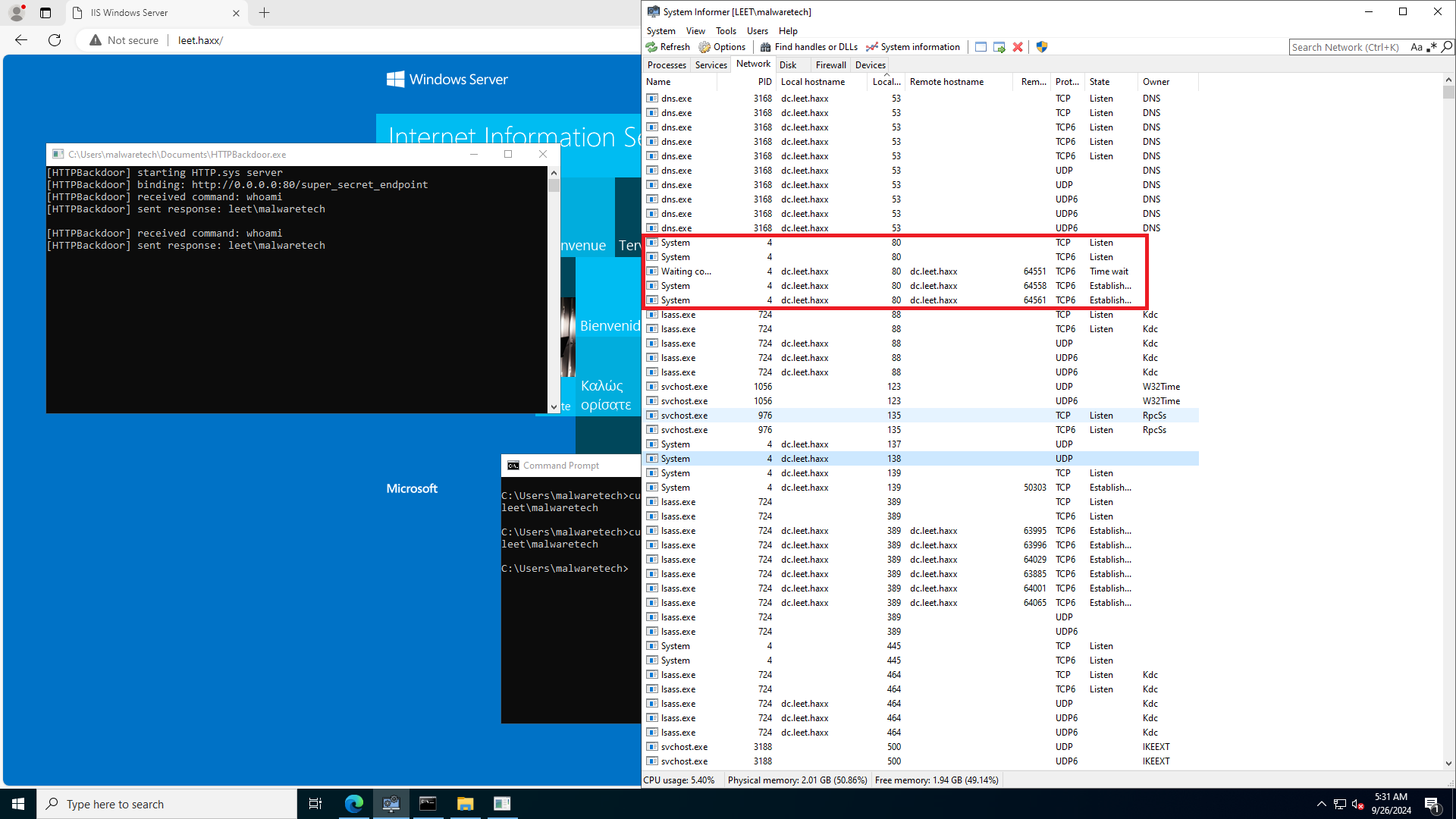The height and width of the screenshot is (819, 1456).
Task: Switch to the Services tab
Action: click(x=711, y=65)
